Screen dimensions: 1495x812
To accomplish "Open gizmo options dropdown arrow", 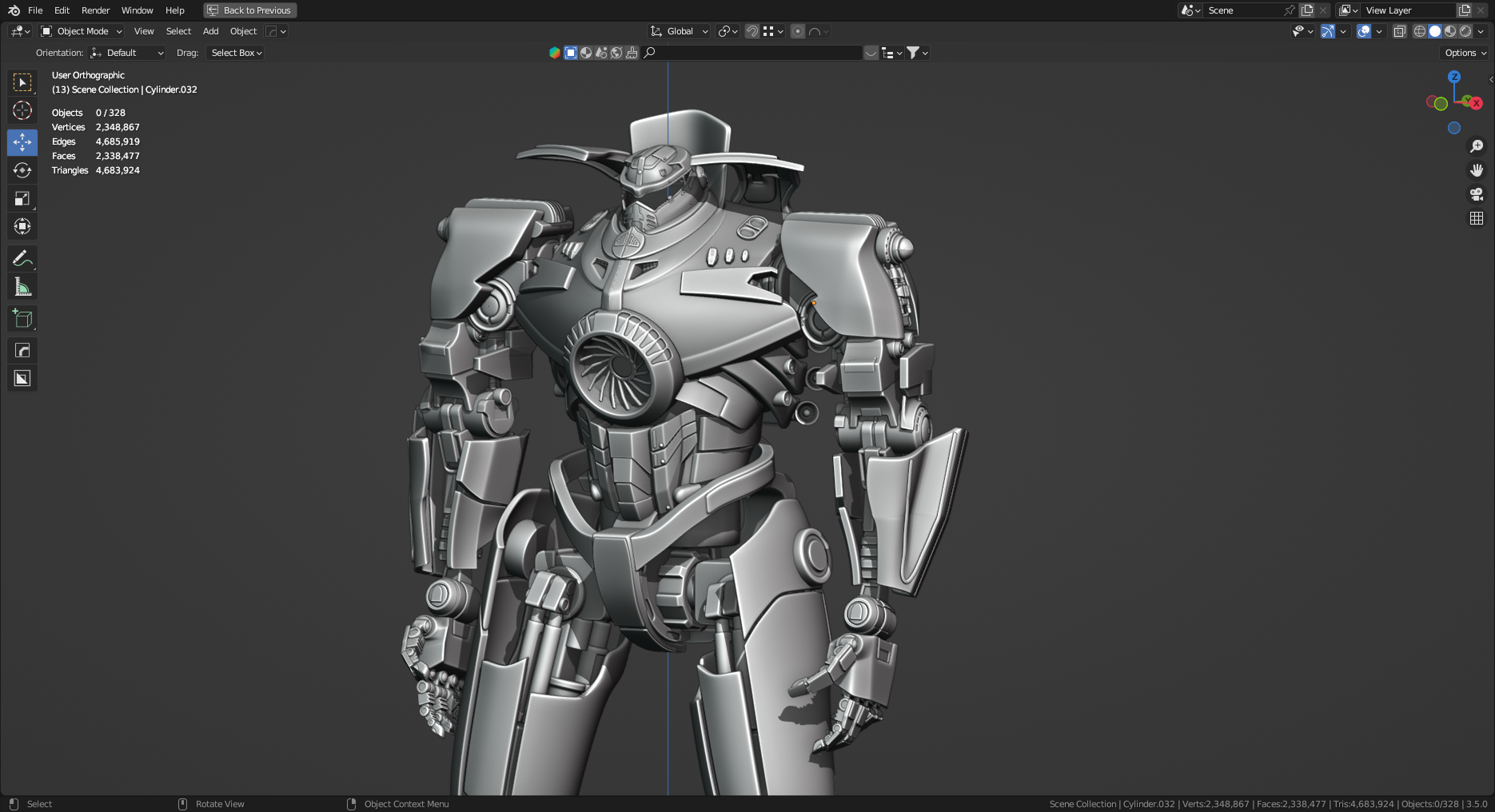I will point(1343,31).
